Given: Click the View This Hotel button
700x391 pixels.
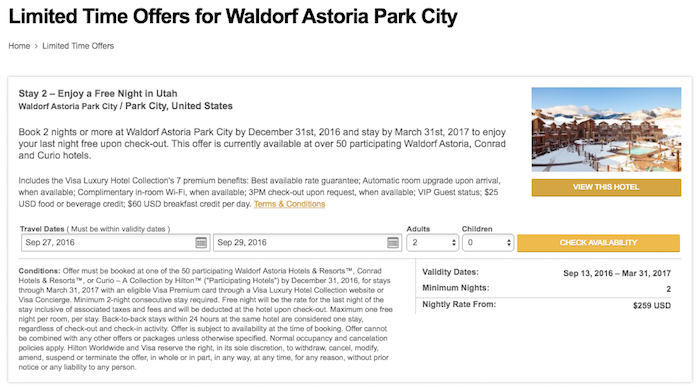Looking at the screenshot, I should point(606,187).
